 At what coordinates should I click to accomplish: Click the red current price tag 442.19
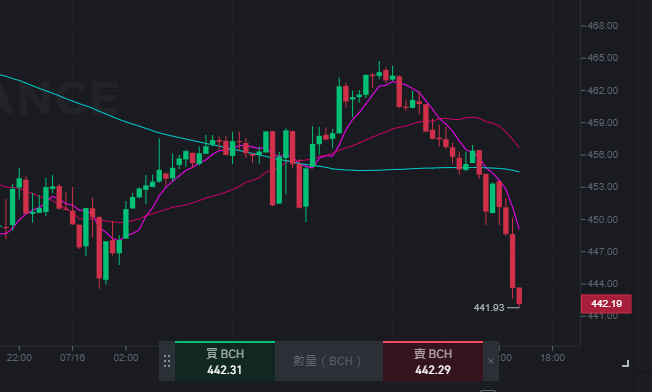606,304
